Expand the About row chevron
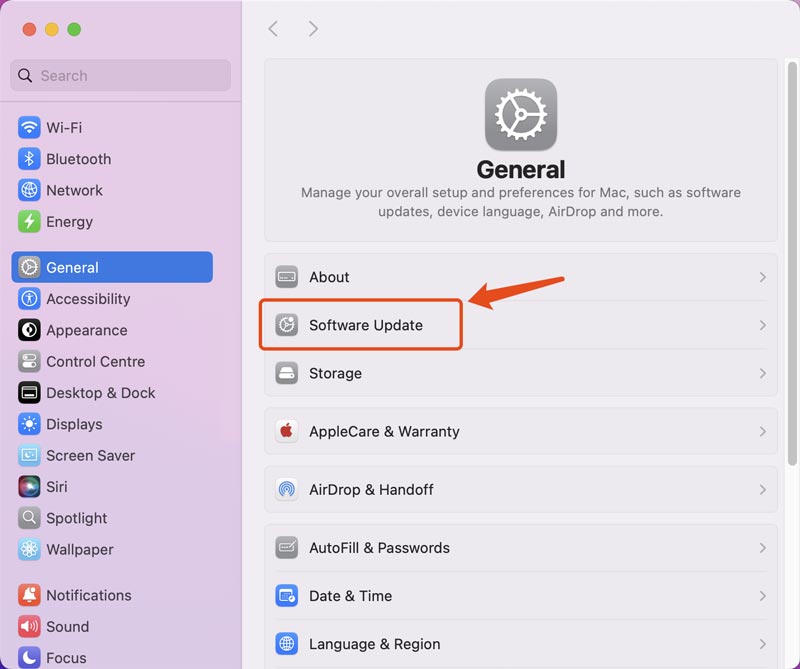This screenshot has height=669, width=800. (x=762, y=277)
